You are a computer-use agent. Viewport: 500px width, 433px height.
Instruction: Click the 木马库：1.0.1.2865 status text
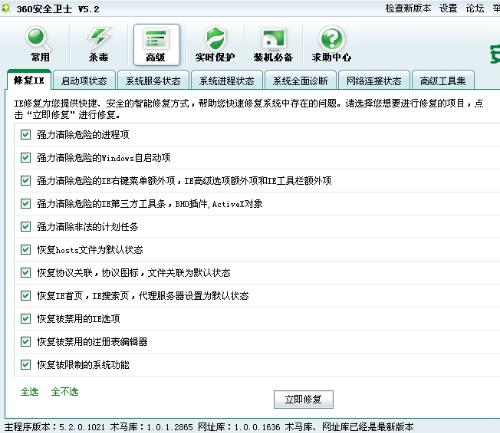tap(151, 427)
